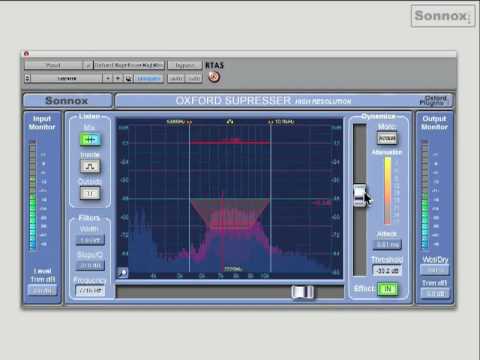Click the left band edge frequency marker
This screenshot has height=360, width=480.
[189, 122]
